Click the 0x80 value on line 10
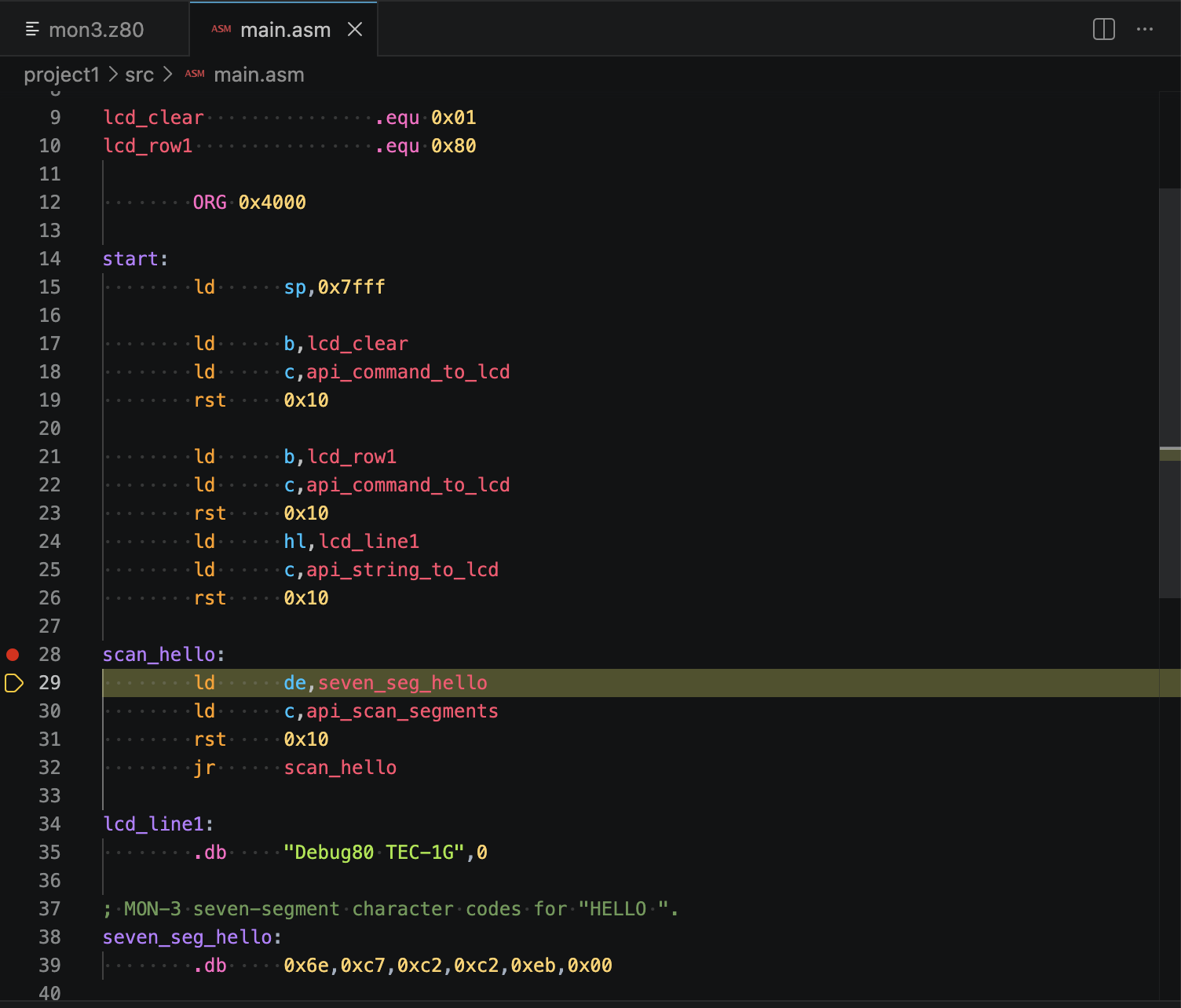Screen dimensions: 1181x1008 click(453, 146)
